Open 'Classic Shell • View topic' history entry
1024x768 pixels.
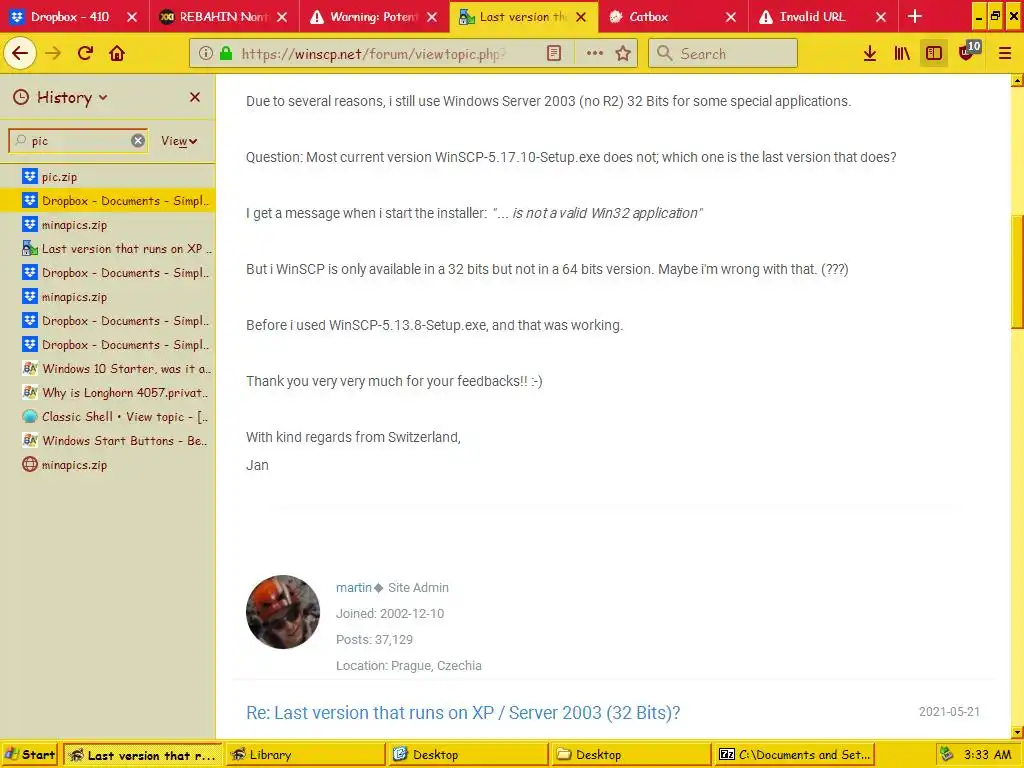108,417
